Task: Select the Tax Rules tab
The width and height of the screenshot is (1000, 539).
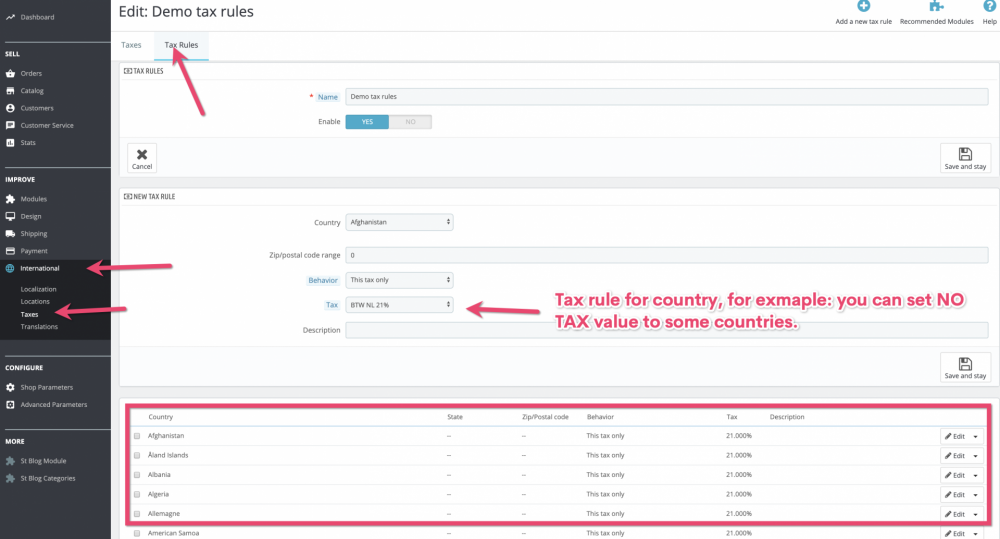Action: click(x=181, y=45)
